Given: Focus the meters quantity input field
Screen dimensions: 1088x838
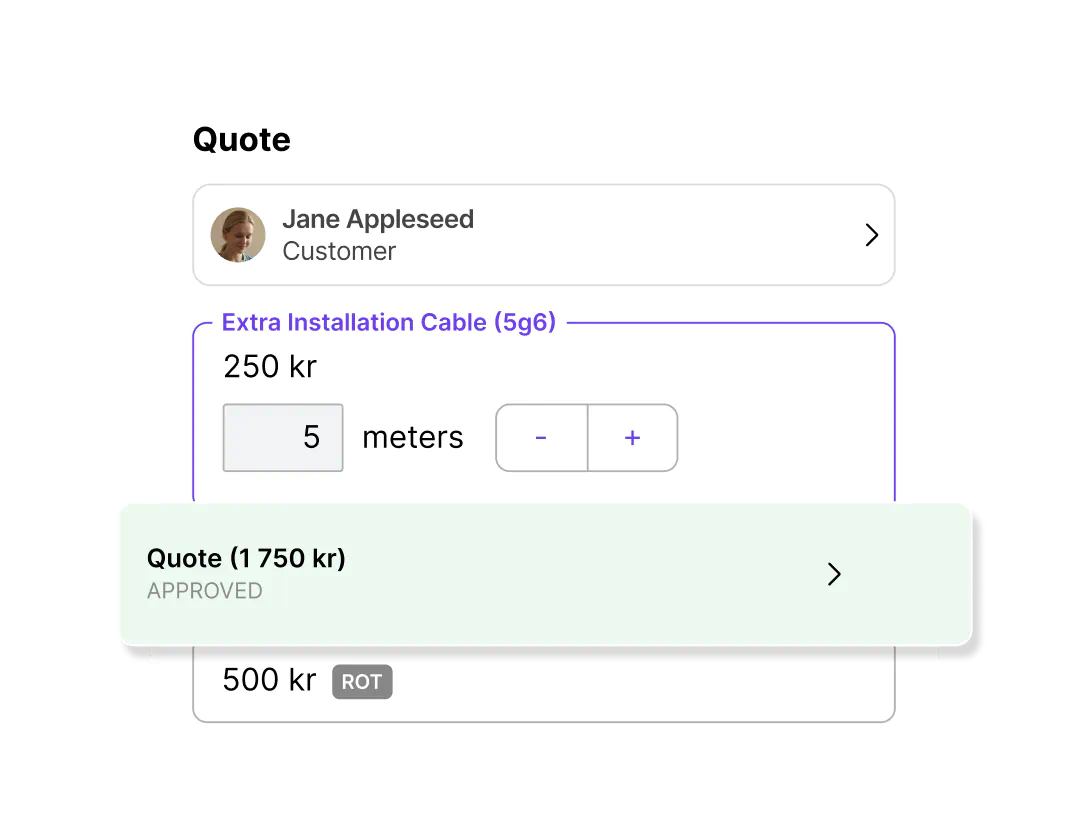Looking at the screenshot, I should [283, 438].
